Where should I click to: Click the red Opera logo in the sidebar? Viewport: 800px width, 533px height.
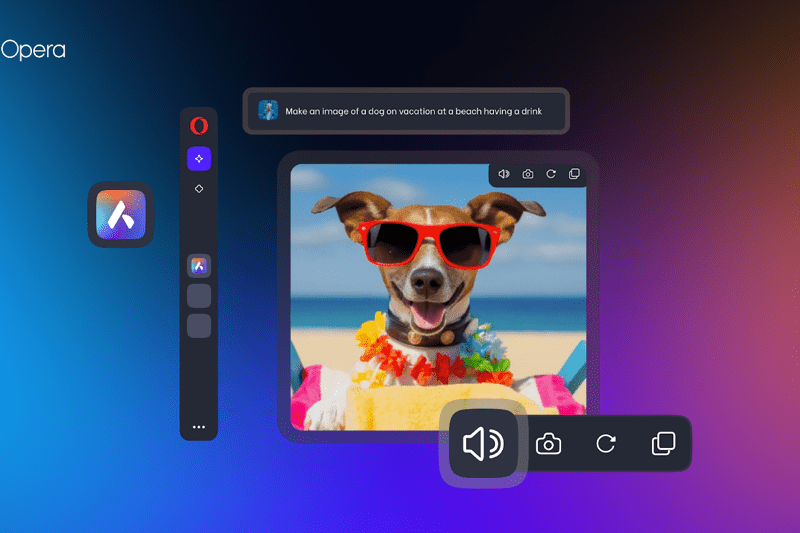click(x=199, y=126)
